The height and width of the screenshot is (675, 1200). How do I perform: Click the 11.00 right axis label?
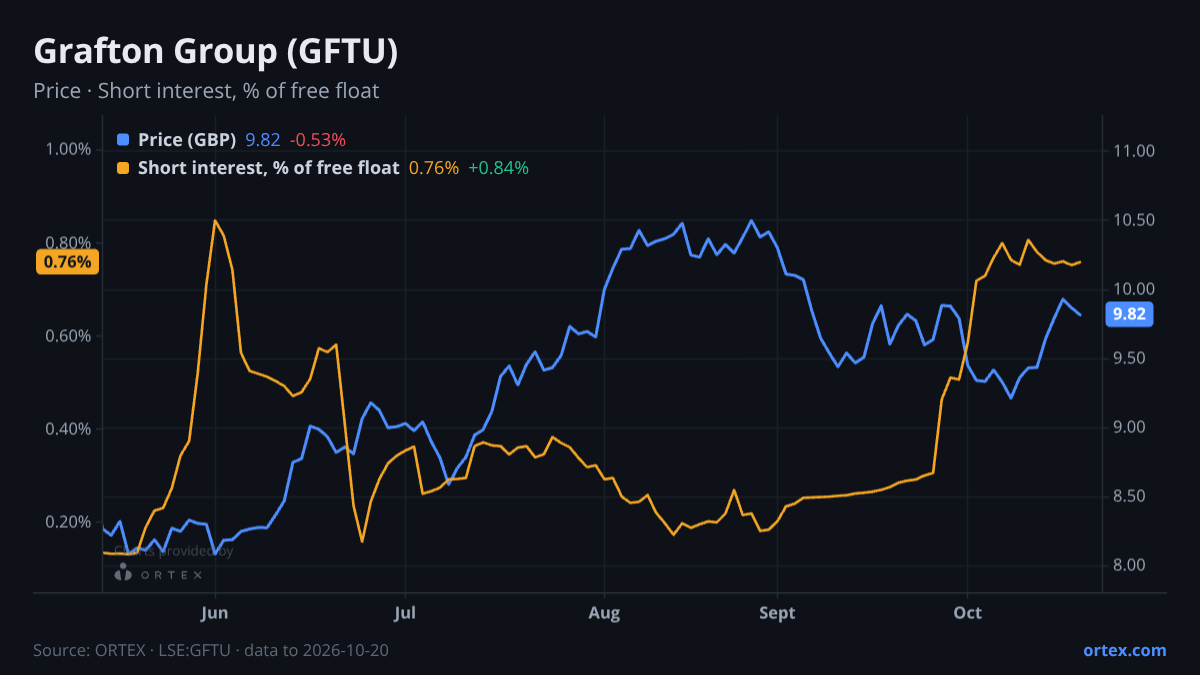[x=1132, y=151]
